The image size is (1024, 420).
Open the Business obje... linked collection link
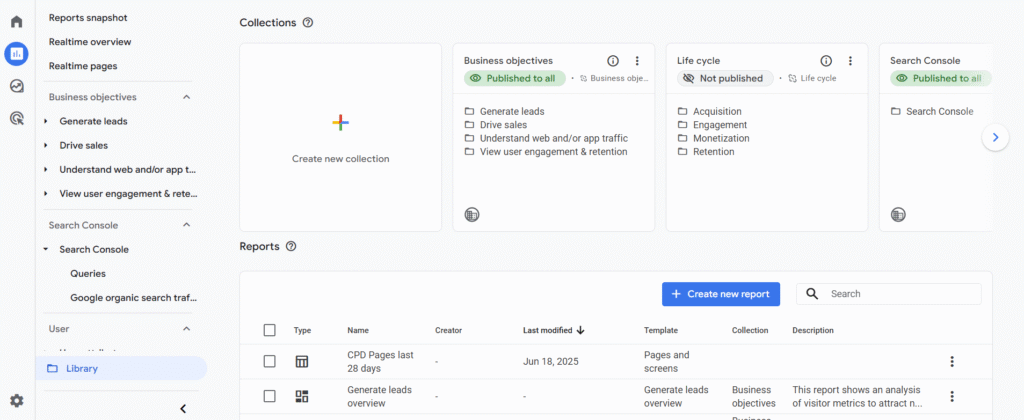615,78
